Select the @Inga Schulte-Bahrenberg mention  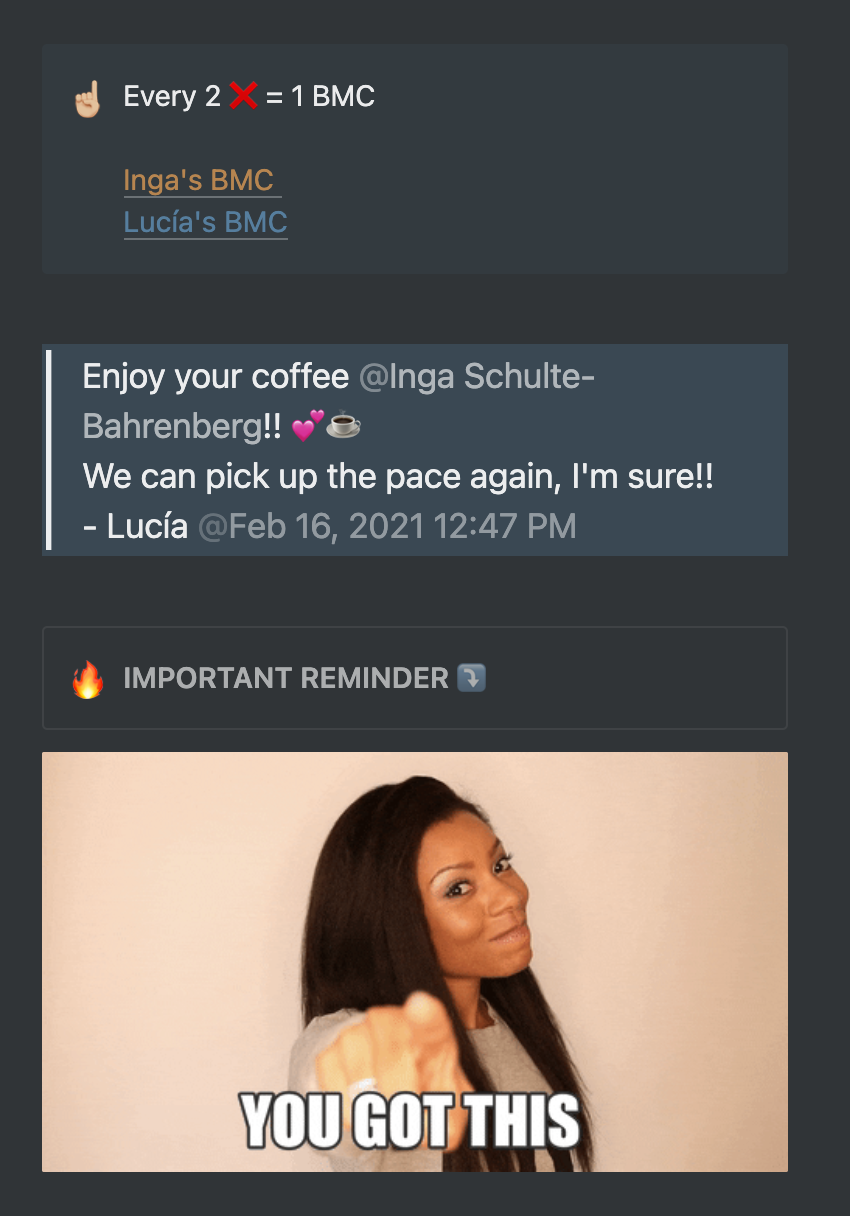click(339, 402)
